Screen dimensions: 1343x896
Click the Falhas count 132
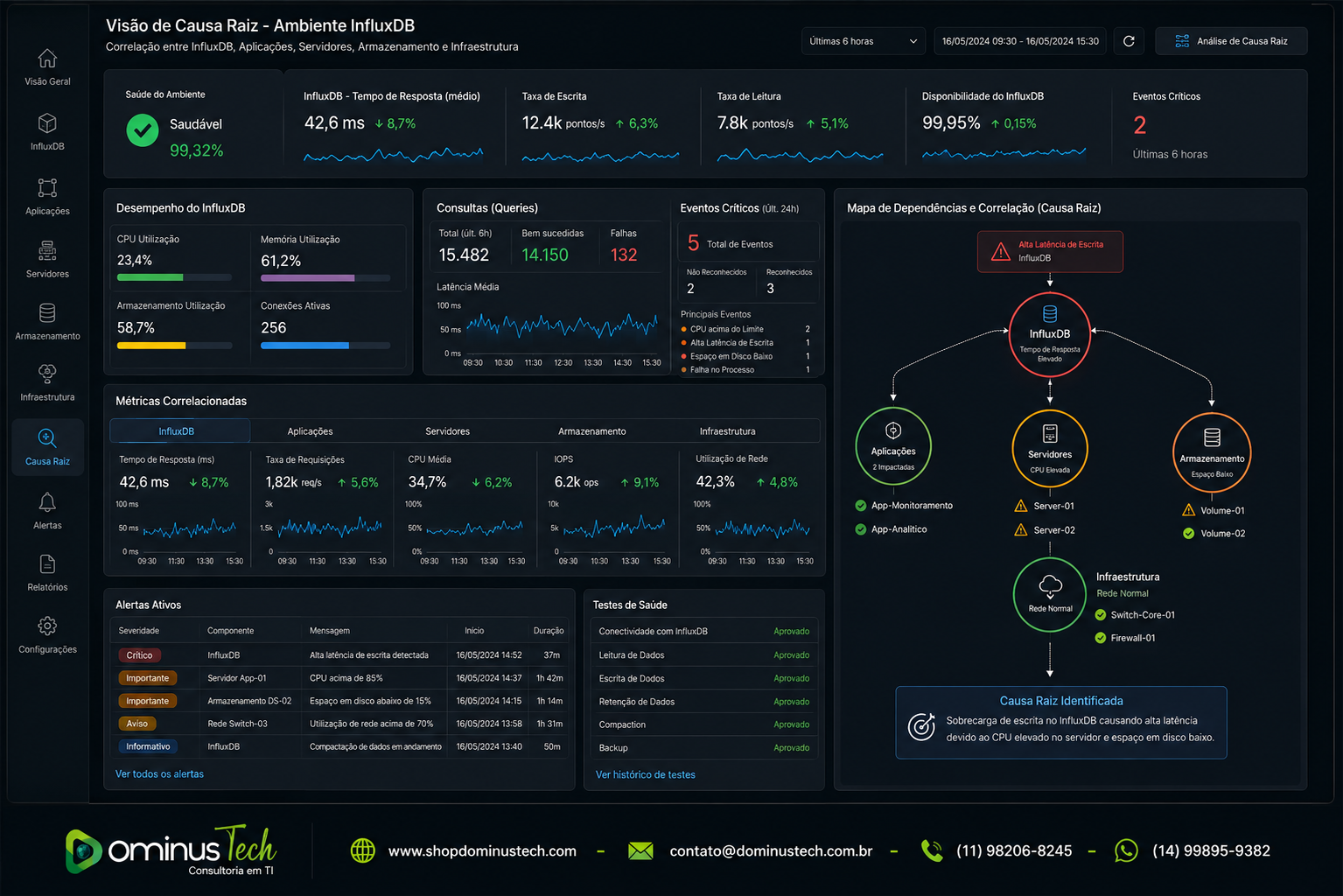coord(624,255)
